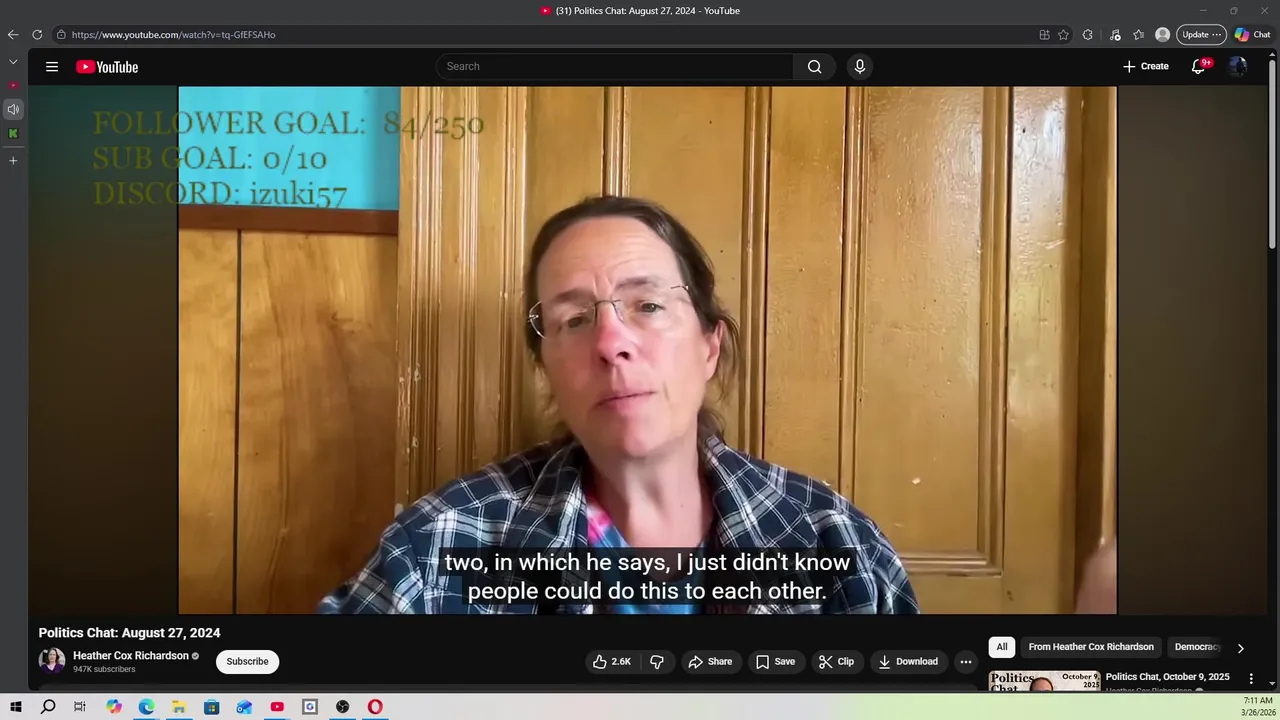
Task: Open the YouTube account avatar menu
Action: coord(1238,67)
